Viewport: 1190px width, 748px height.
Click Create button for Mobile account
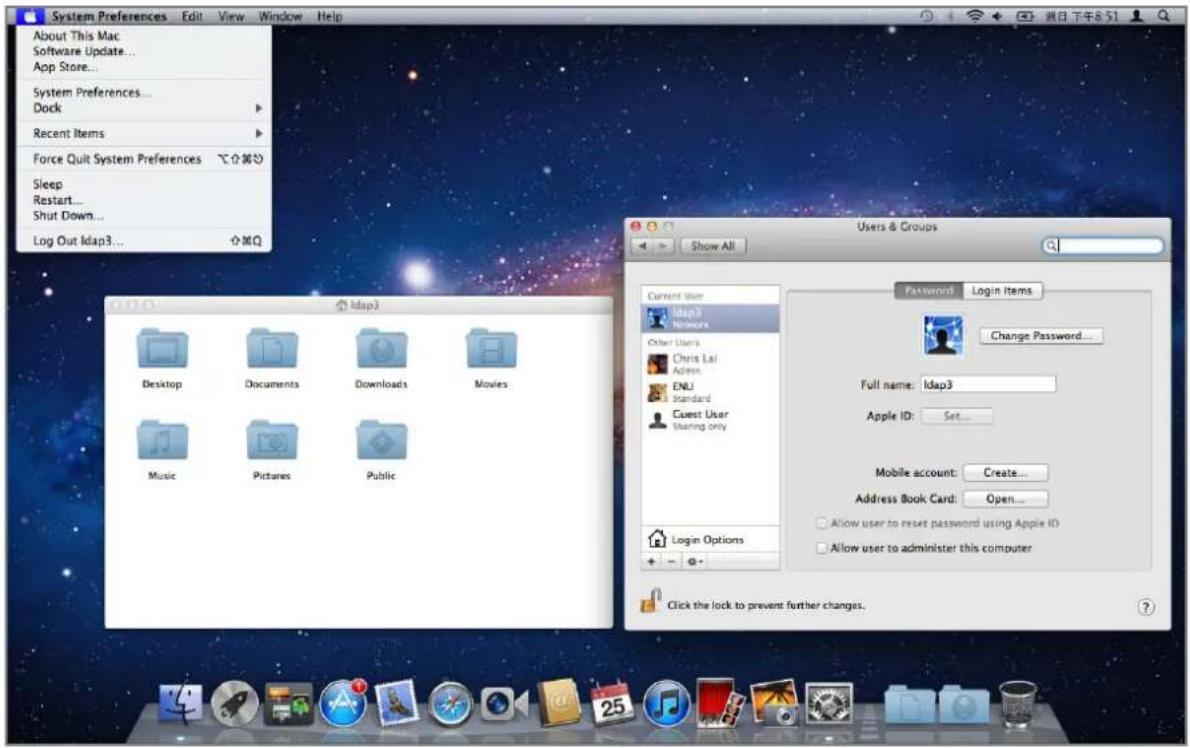1005,473
